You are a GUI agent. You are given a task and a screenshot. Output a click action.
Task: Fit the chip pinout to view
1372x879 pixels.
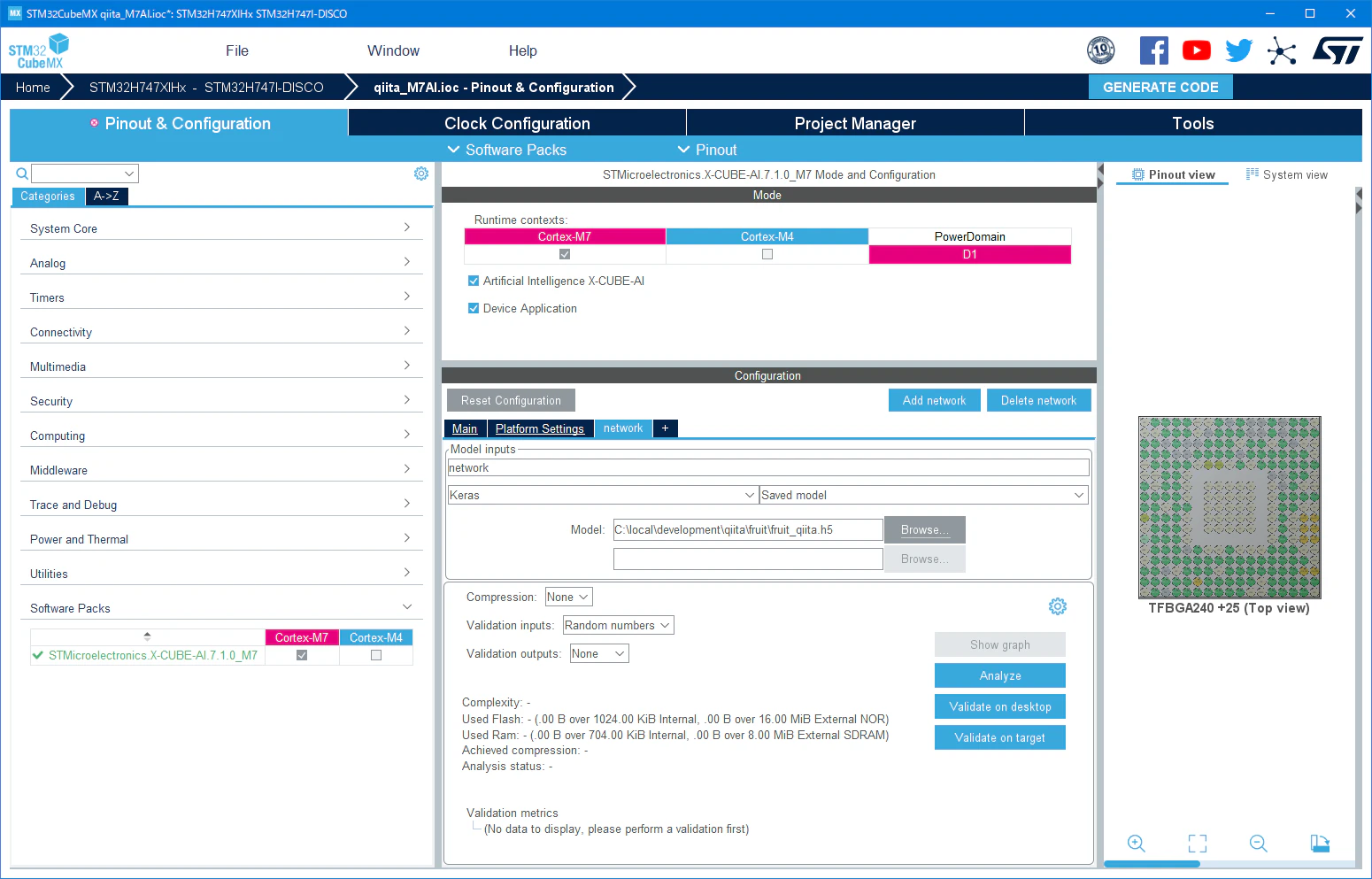1198,844
